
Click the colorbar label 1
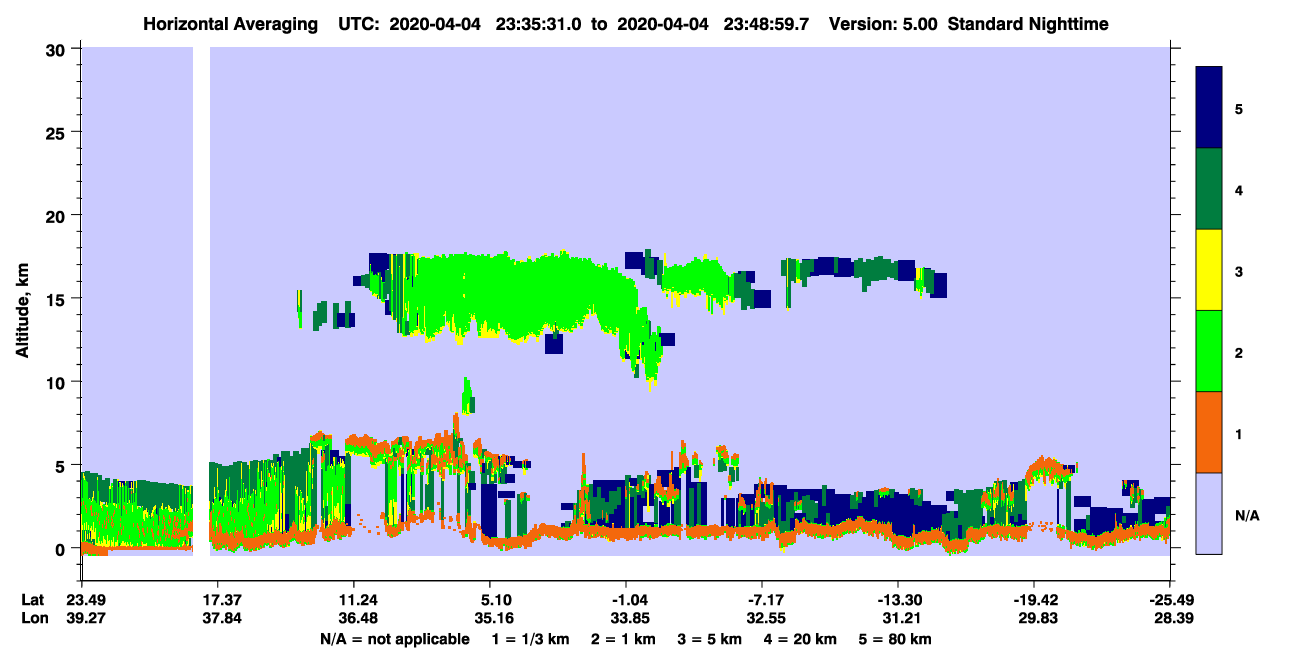1239,433
